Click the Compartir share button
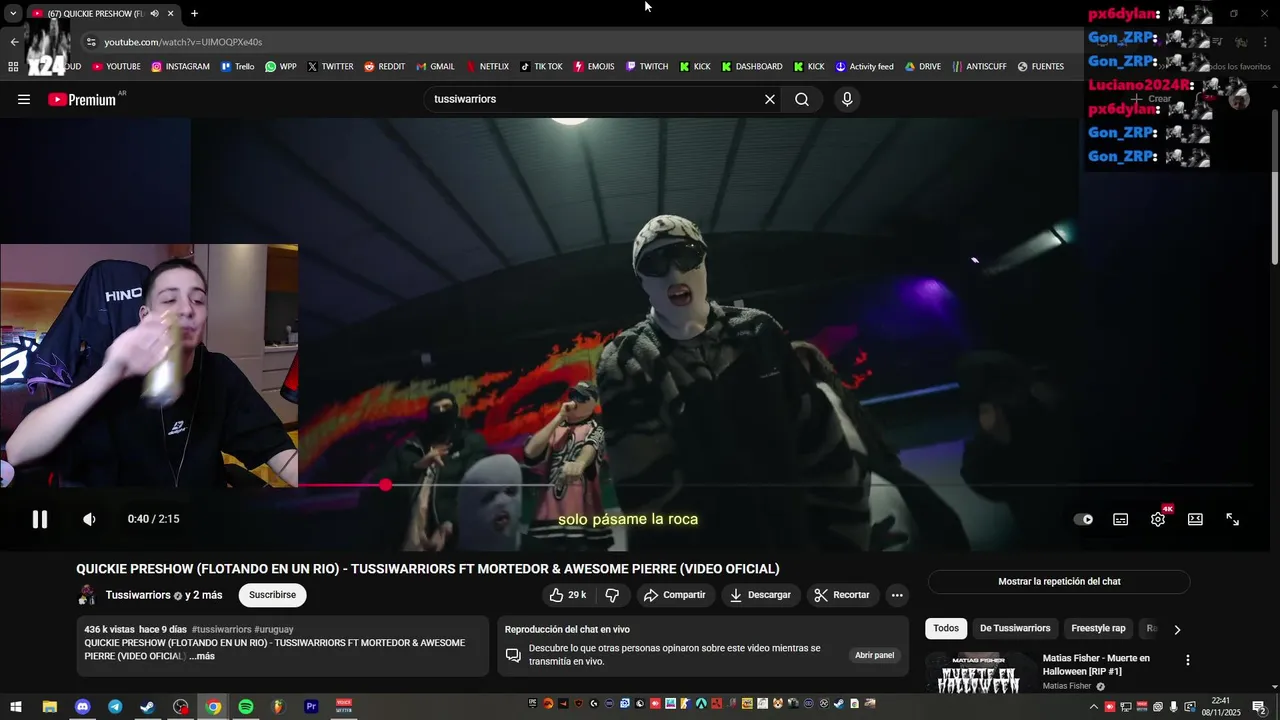Screen dimensions: 1280x720 675,595
